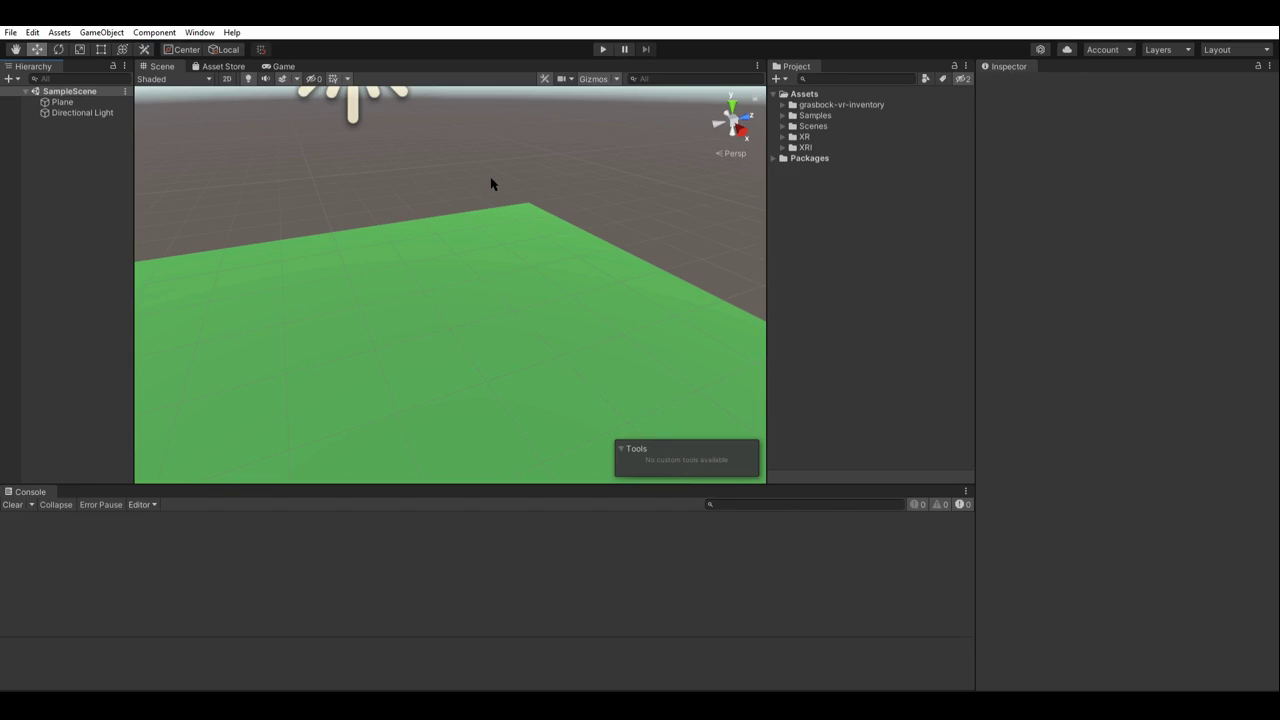
Task: Toggle hidden objects visibility in Scene
Action: click(x=314, y=79)
